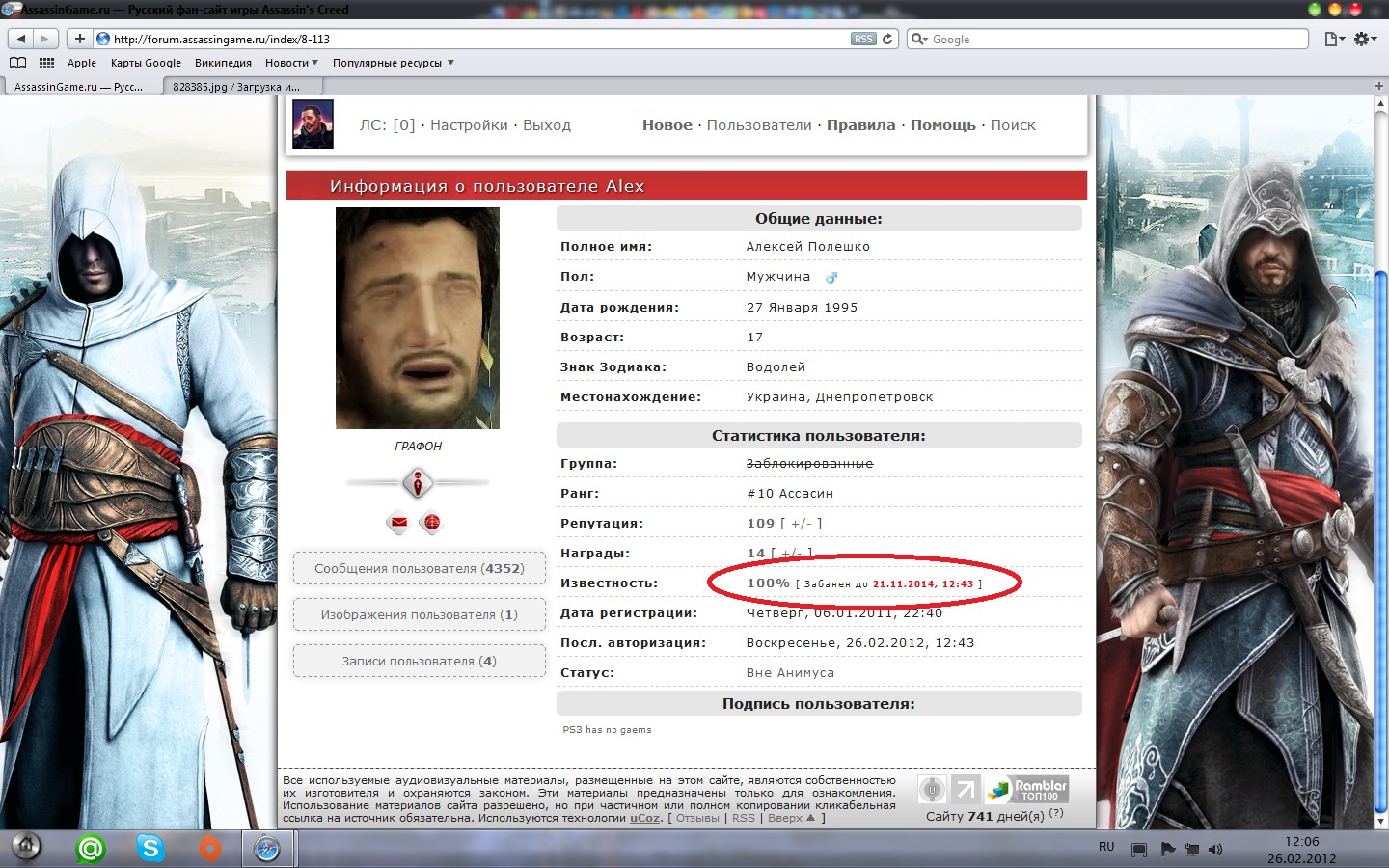1389x868 pixels.
Task: Click the network icon in system tray
Action: pos(1192,850)
